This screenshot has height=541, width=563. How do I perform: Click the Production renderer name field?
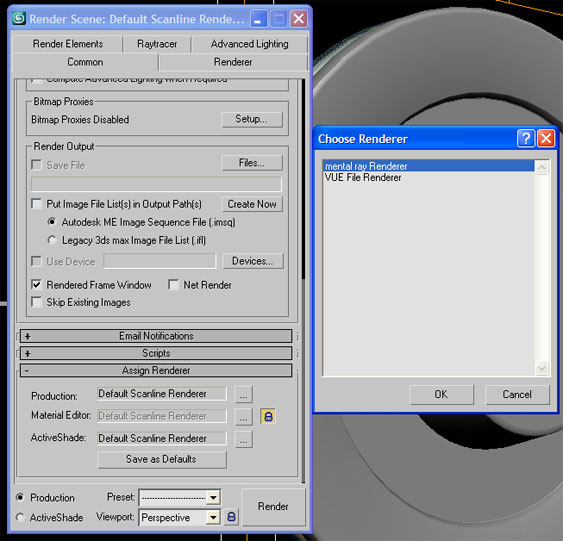(162, 394)
